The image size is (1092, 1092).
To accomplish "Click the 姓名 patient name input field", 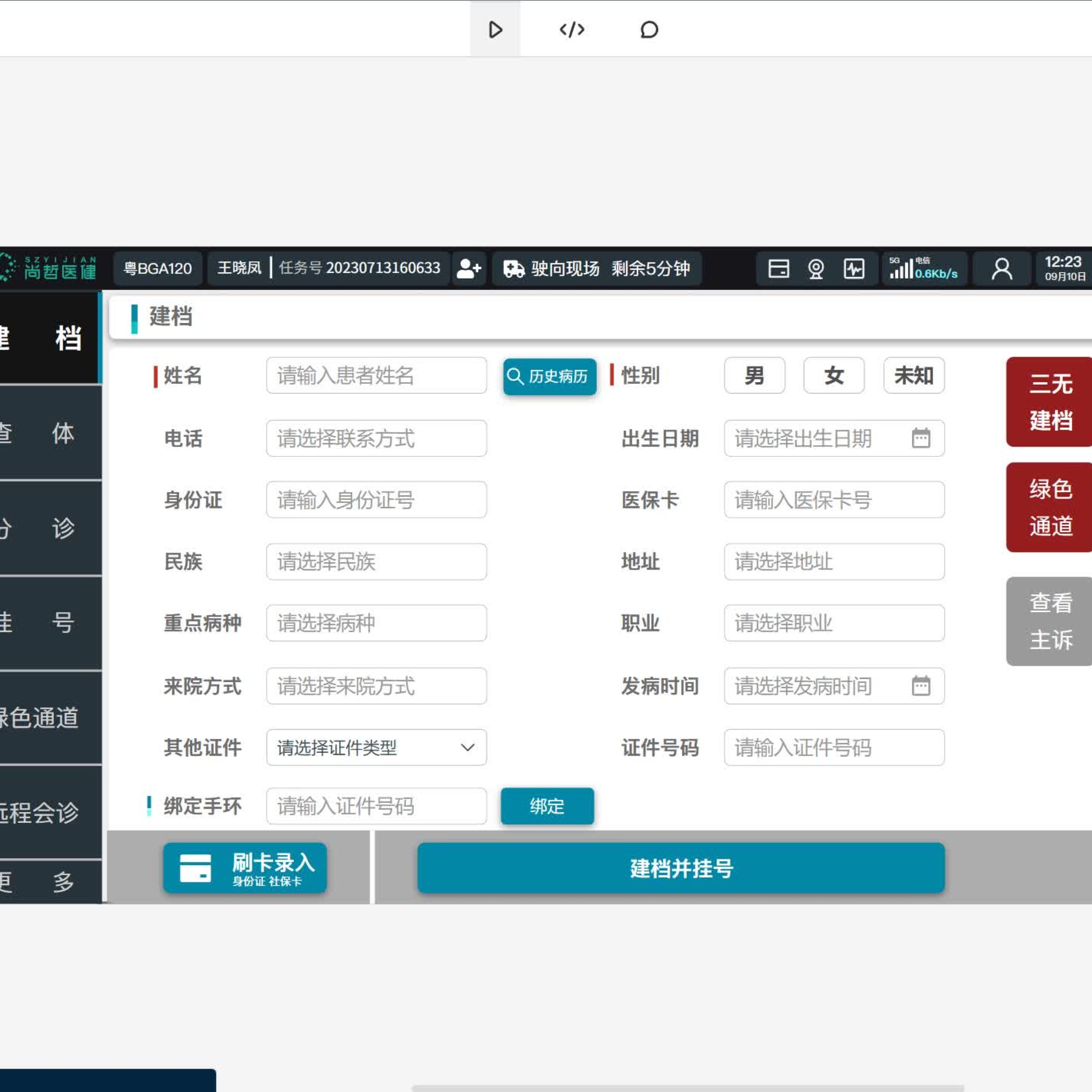I will click(376, 375).
